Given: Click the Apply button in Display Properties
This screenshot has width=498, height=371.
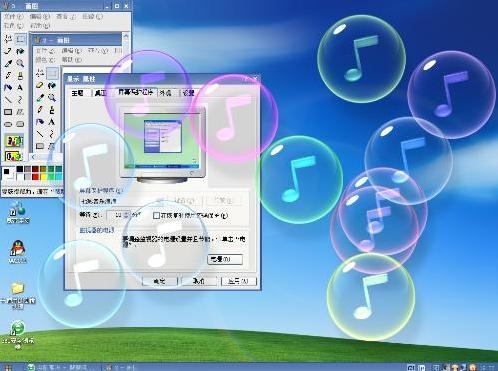Looking at the screenshot, I should click(x=239, y=281).
